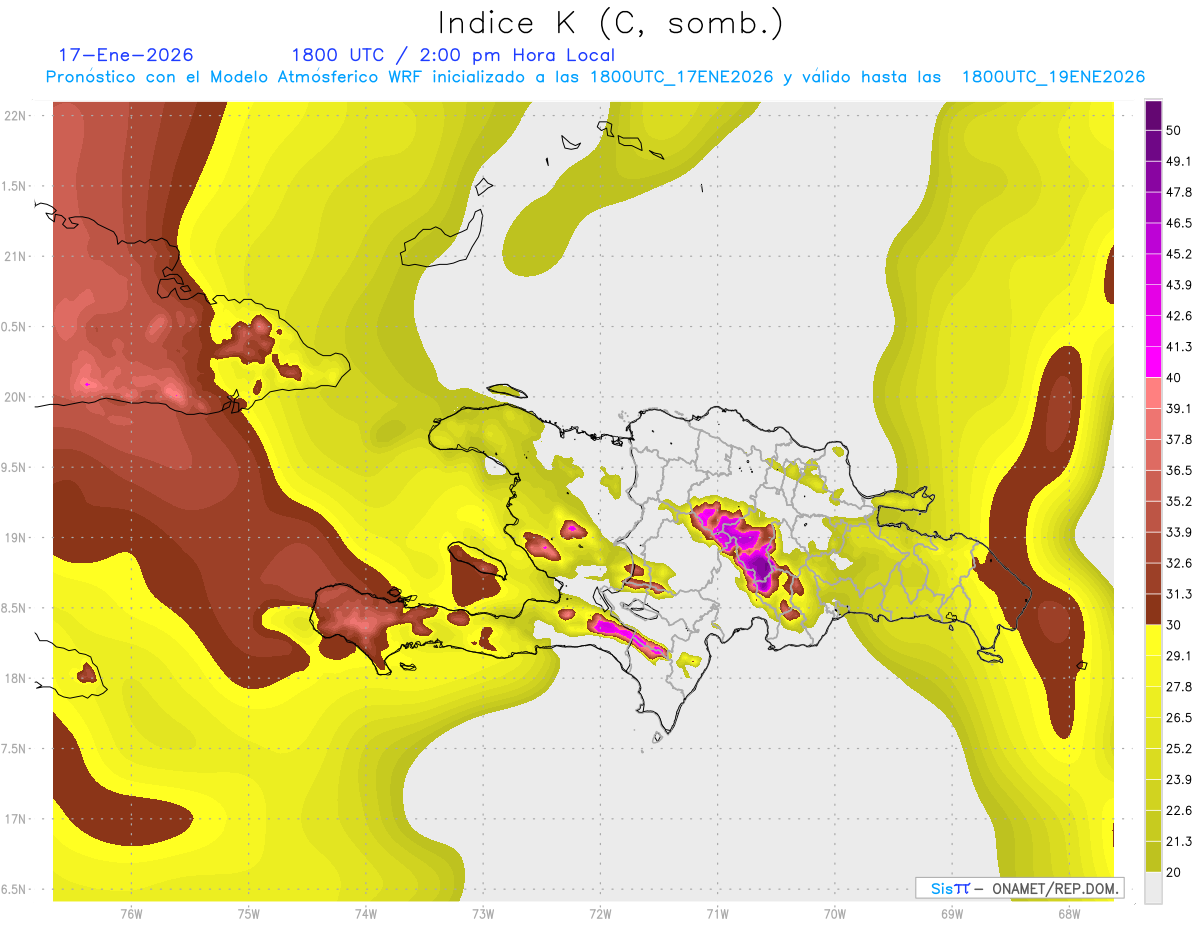Click the colorbar value "23.9"
Image resolution: width=1200 pixels, height=927 pixels.
[x=1179, y=779]
